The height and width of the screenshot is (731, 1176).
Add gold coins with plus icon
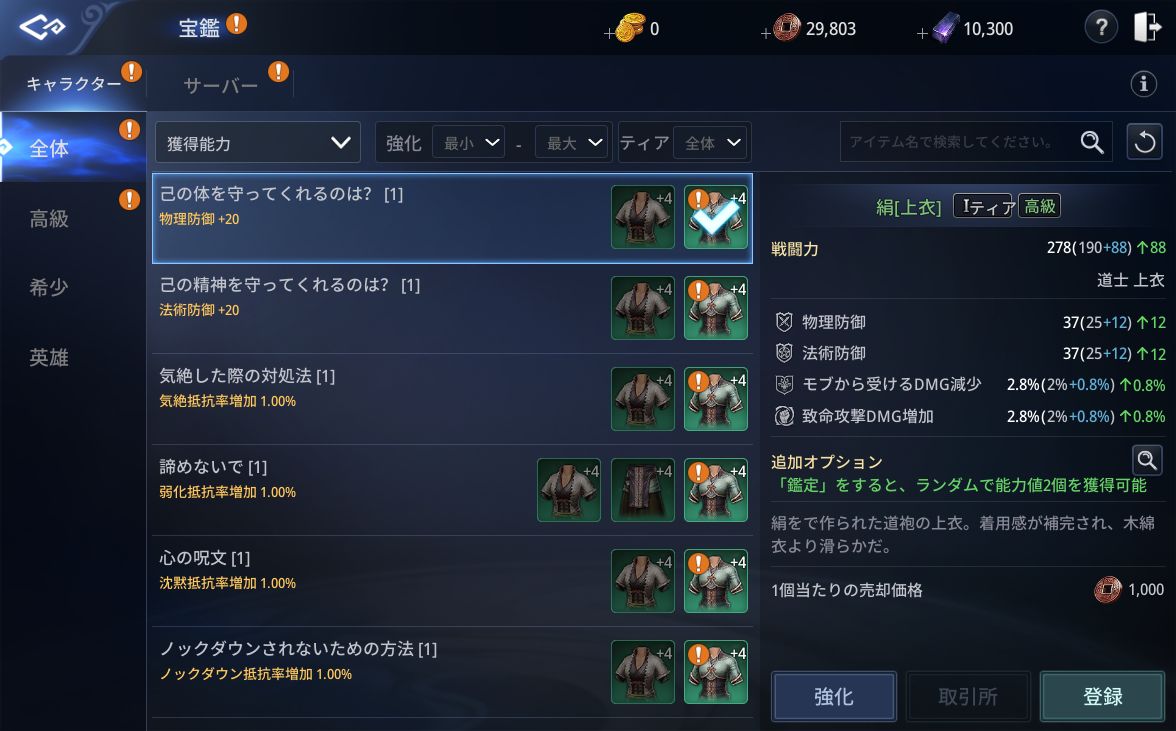(x=609, y=33)
